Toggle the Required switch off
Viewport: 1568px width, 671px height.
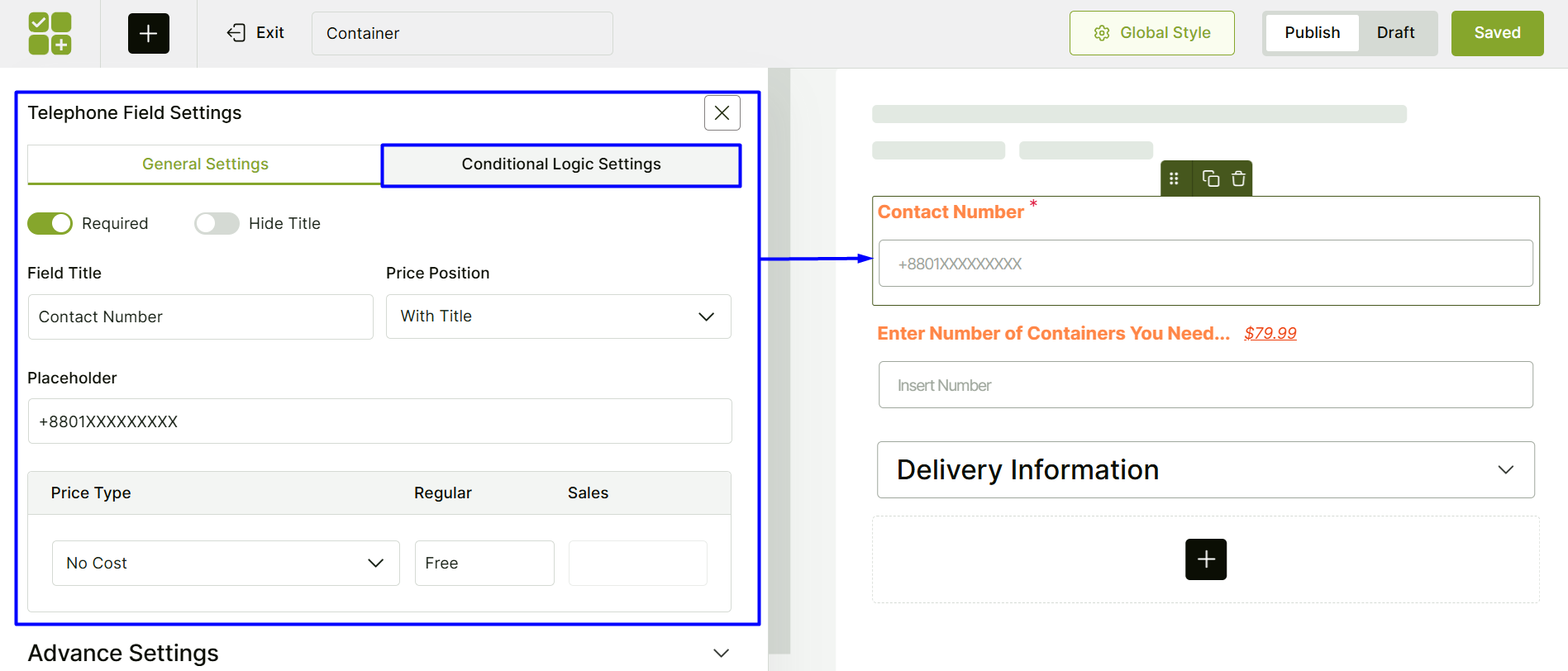tap(50, 223)
